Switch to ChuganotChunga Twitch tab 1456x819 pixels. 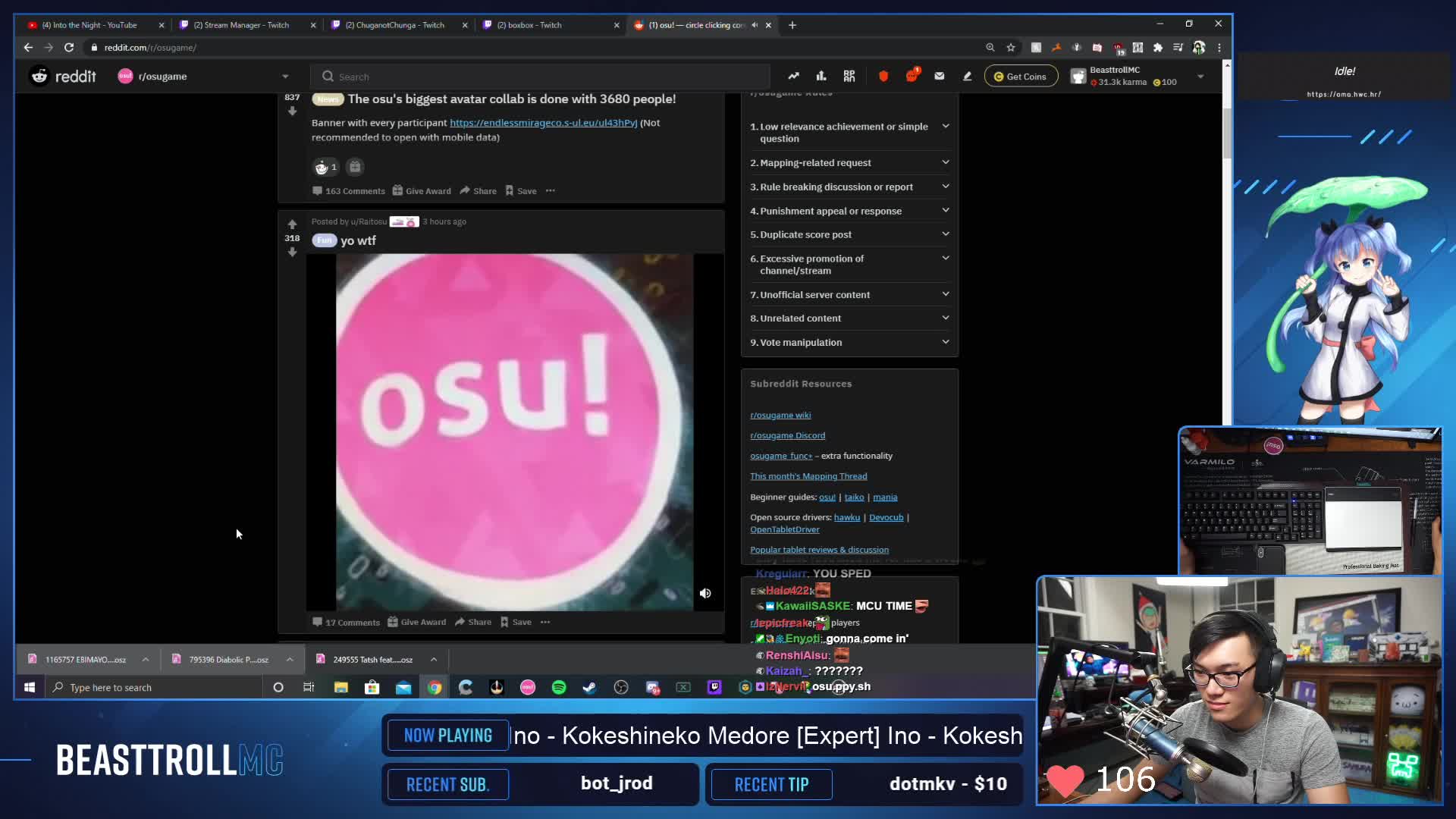pyautogui.click(x=398, y=25)
